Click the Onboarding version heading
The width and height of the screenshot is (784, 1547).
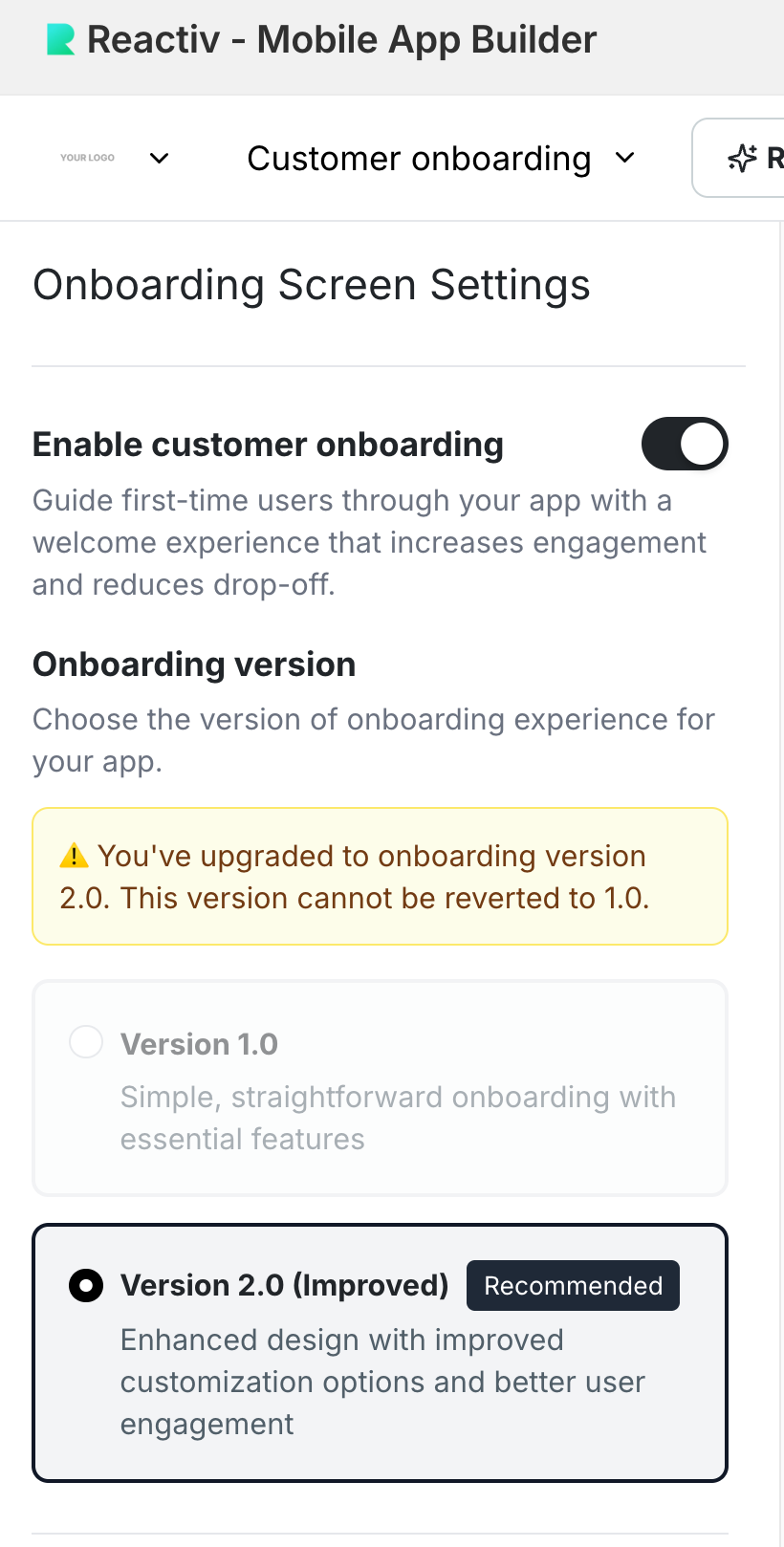tap(194, 665)
